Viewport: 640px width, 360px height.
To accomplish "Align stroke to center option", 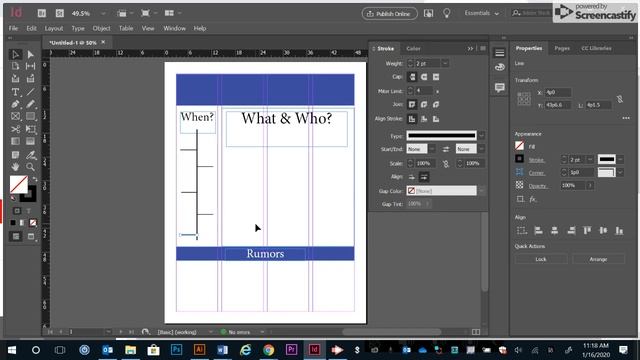I will (x=412, y=119).
